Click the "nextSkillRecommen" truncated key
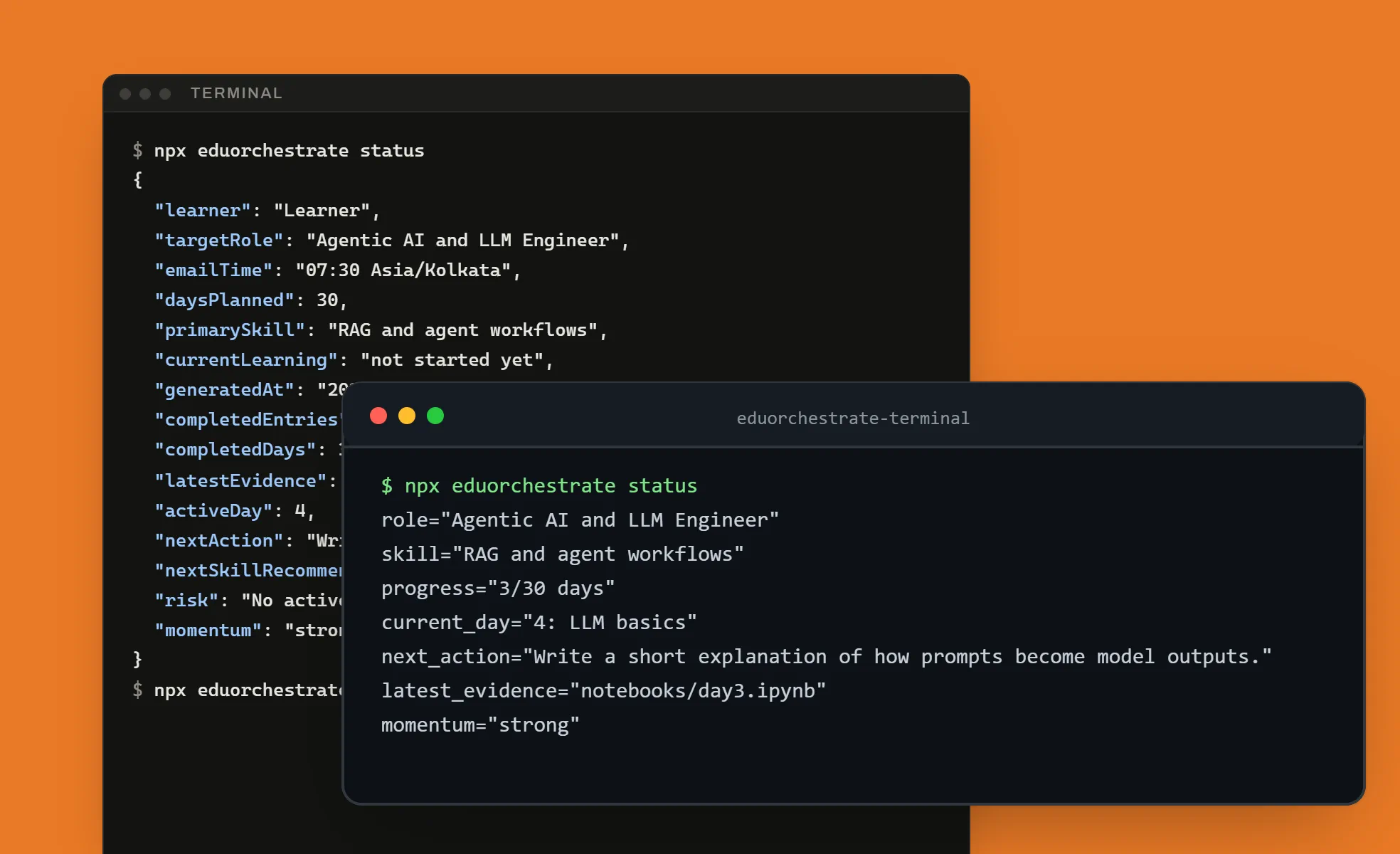 (x=248, y=571)
